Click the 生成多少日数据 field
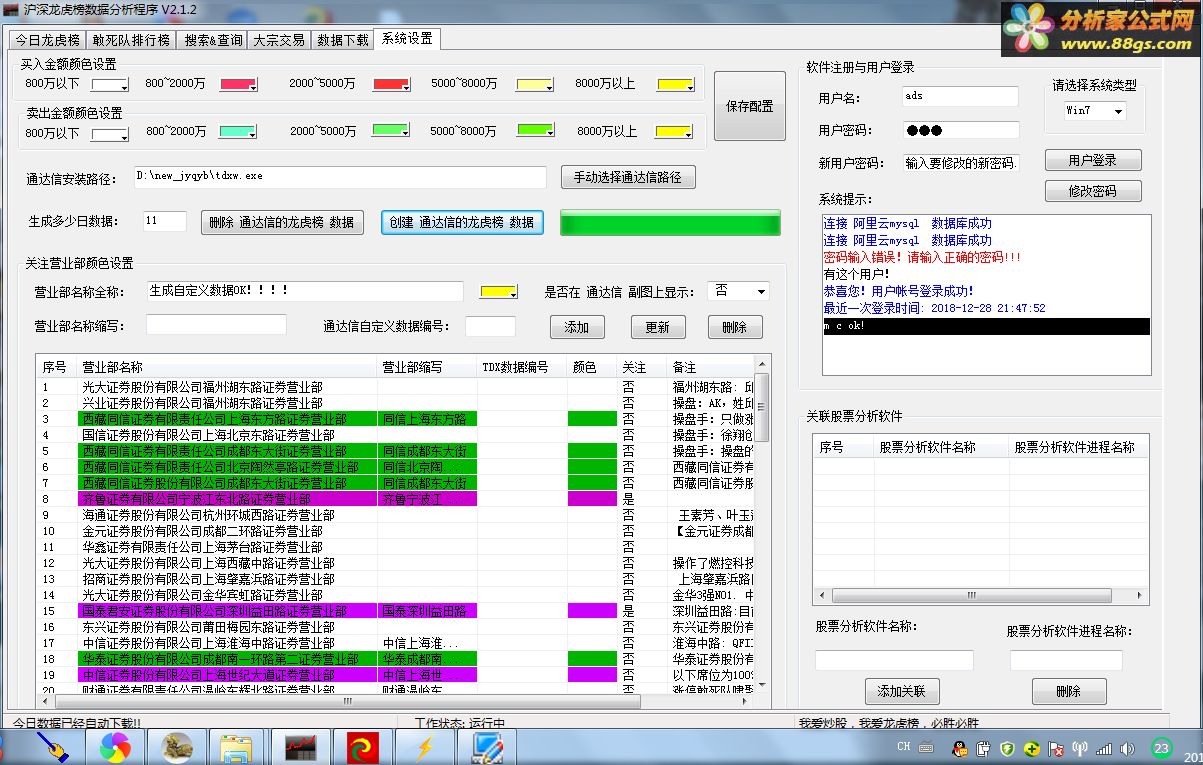Screen dimensions: 1203x765 tap(165, 221)
